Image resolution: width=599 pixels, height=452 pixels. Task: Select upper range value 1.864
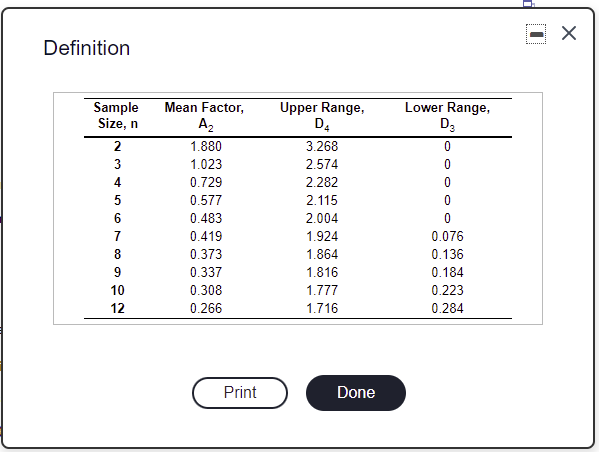click(x=322, y=254)
